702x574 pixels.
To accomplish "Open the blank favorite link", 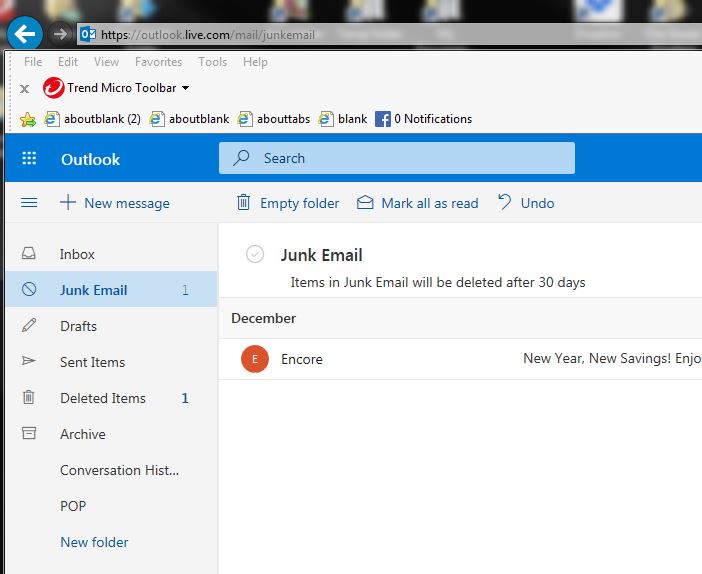I will (x=342, y=119).
